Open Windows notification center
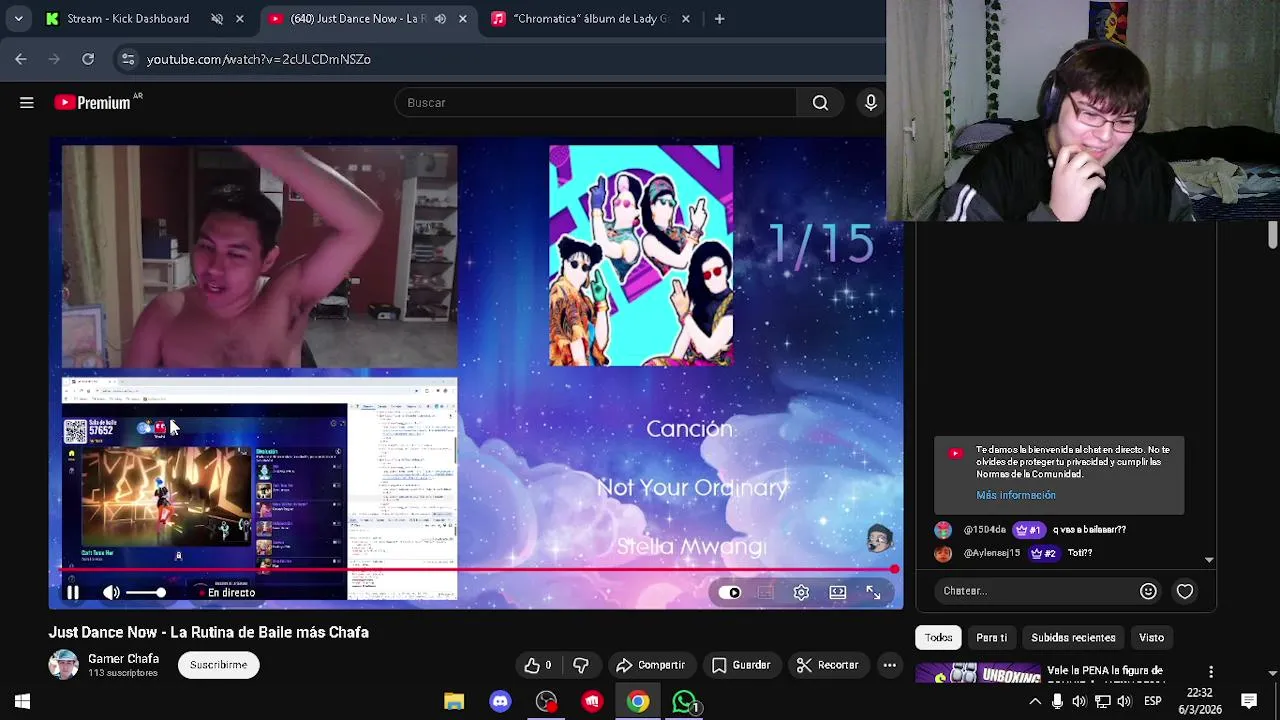 tap(1249, 702)
